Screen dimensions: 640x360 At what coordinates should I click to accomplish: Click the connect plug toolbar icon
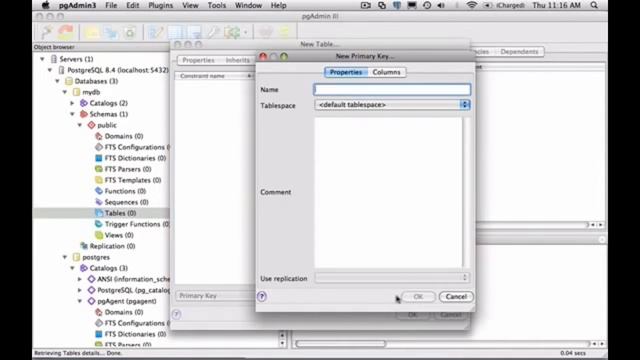coord(47,31)
